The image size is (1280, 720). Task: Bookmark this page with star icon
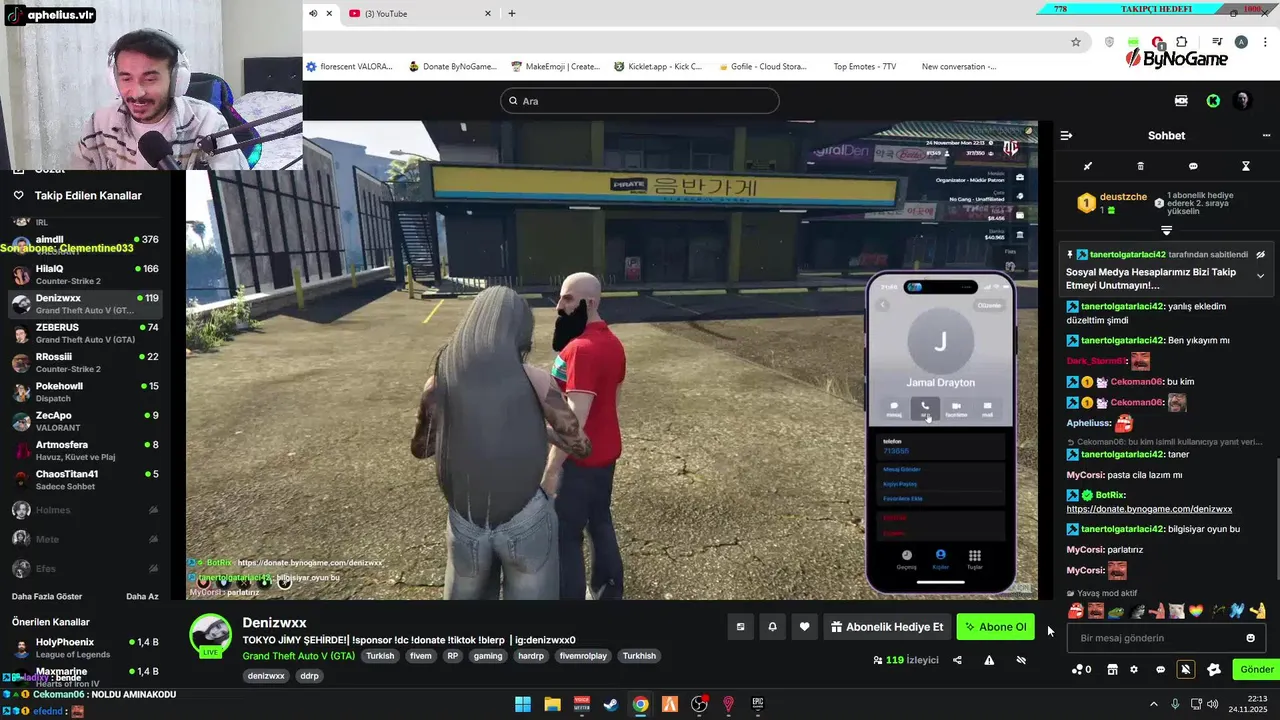point(1076,42)
